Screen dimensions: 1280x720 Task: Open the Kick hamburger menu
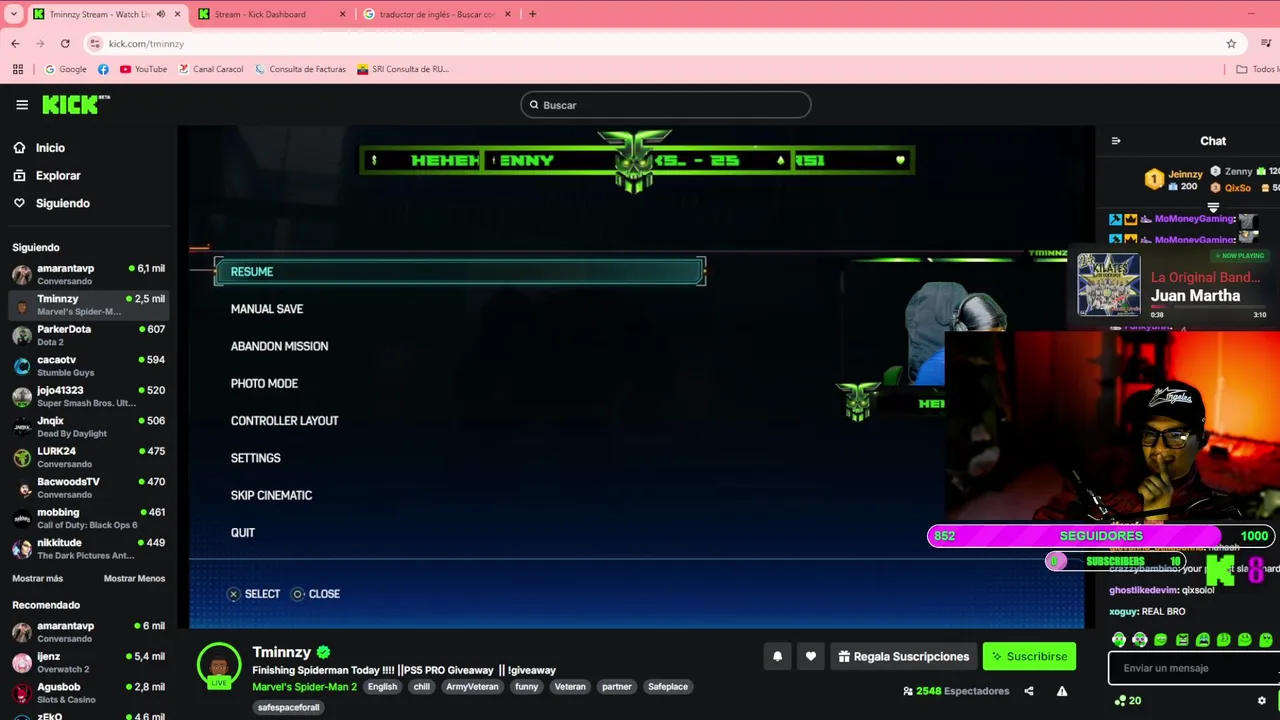22,105
